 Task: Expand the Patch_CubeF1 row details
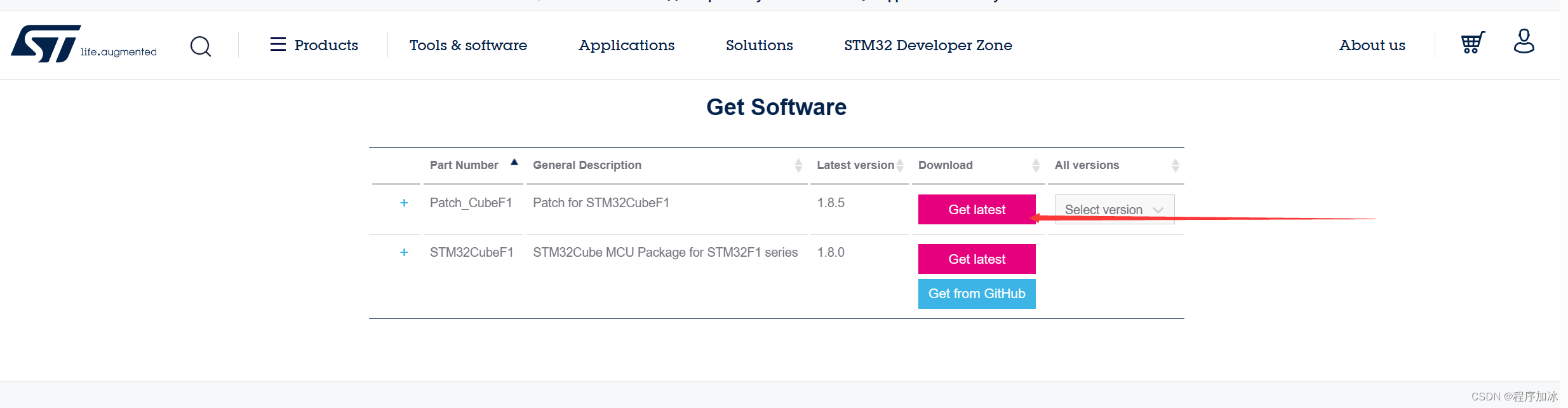click(x=404, y=203)
